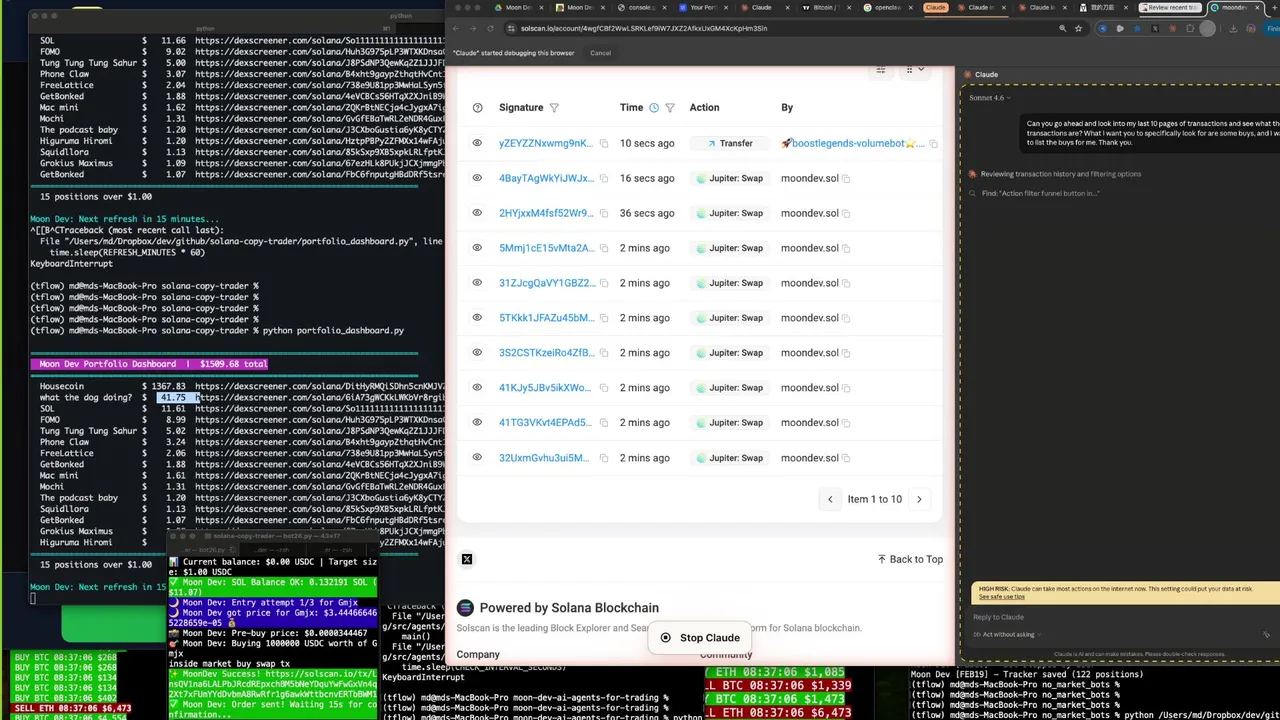Screen dimensions: 1280x720
Task: Copy signature 3S2CSTKzeiRo4ZfB
Action: coord(604,354)
